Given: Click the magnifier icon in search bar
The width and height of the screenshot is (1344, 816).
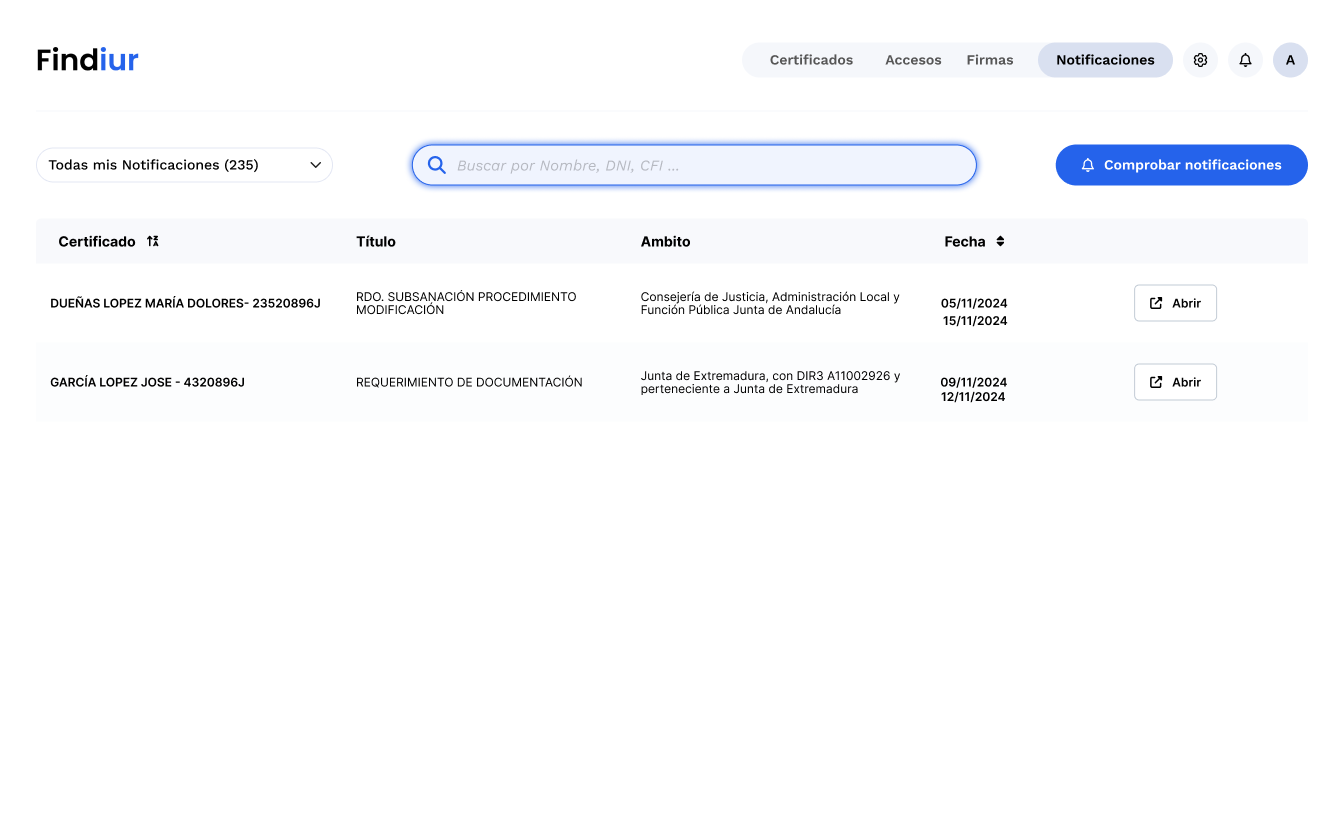Looking at the screenshot, I should click(436, 165).
